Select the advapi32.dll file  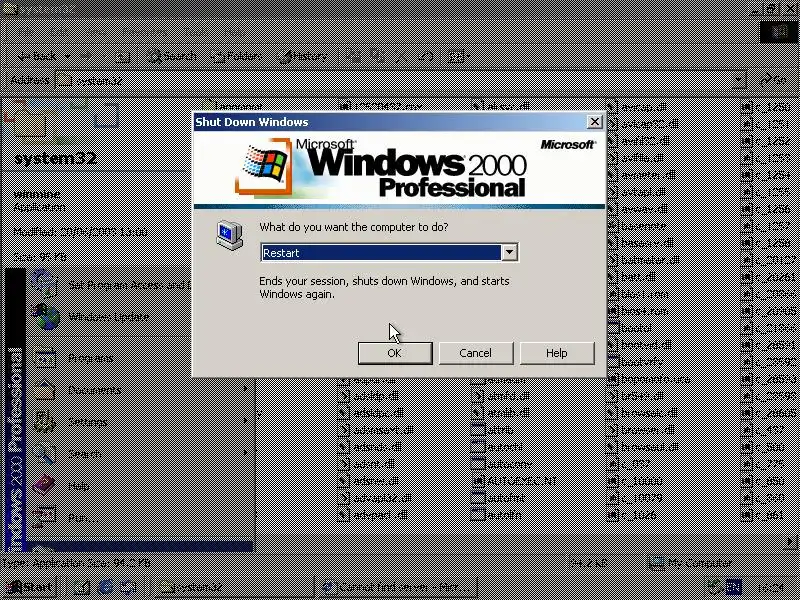[374, 498]
